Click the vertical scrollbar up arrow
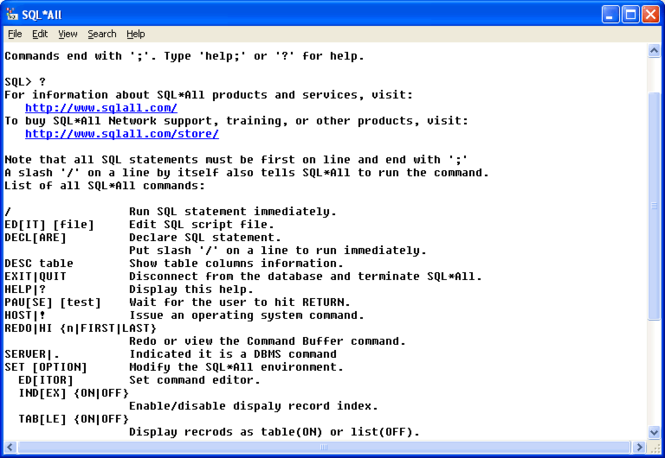This screenshot has height=458, width=665. 654,52
